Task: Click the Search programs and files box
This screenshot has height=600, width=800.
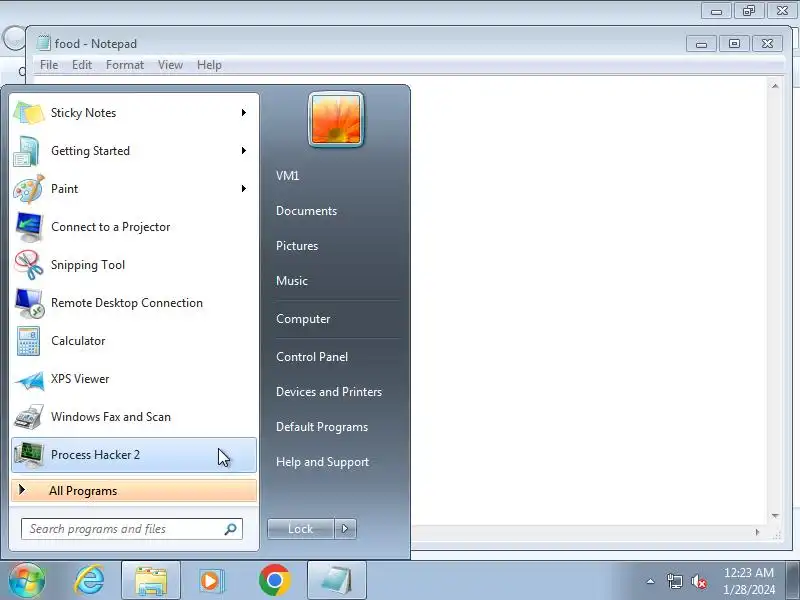Action: click(x=132, y=529)
